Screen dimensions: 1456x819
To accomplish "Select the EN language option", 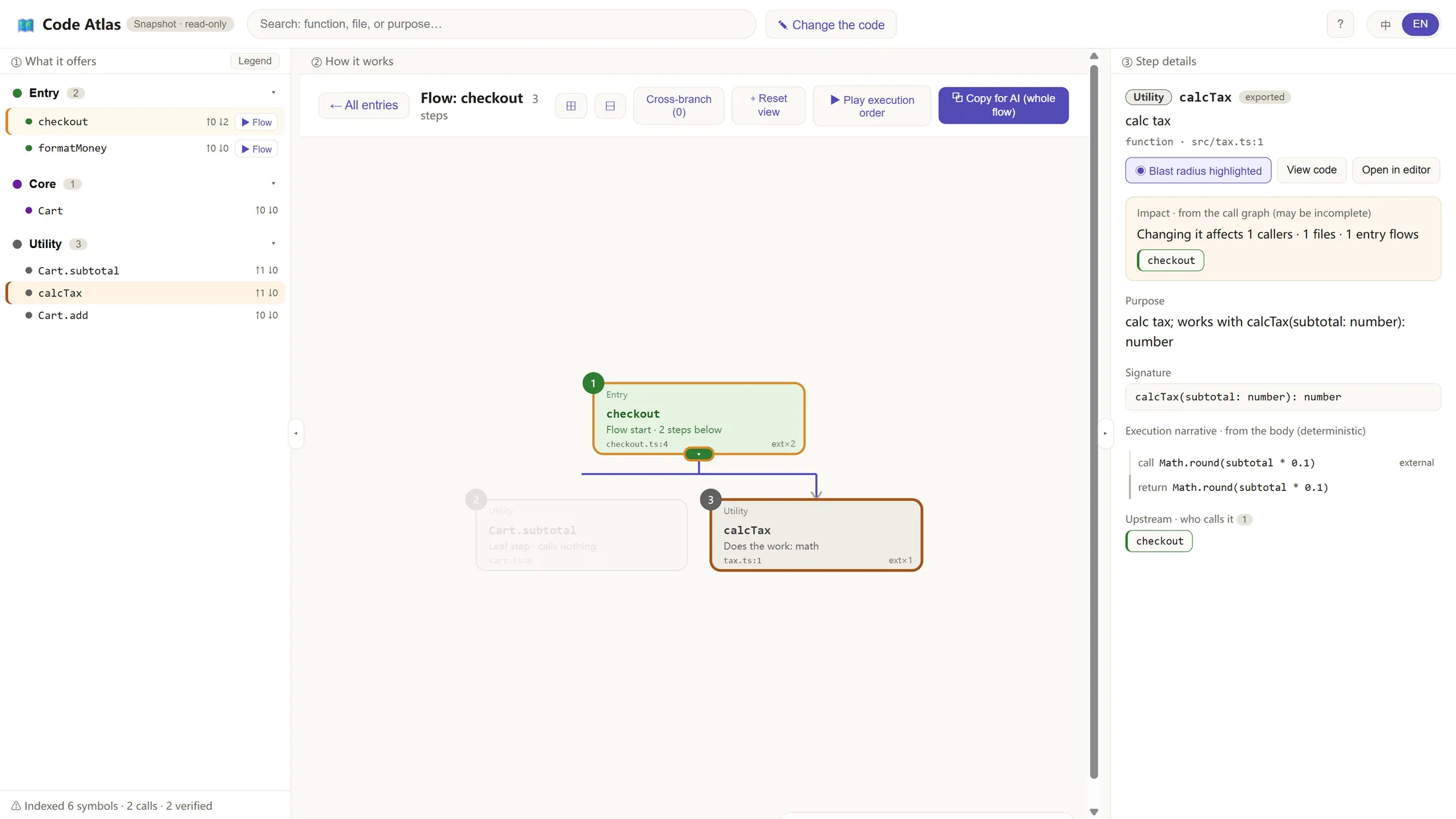I will [x=1420, y=24].
